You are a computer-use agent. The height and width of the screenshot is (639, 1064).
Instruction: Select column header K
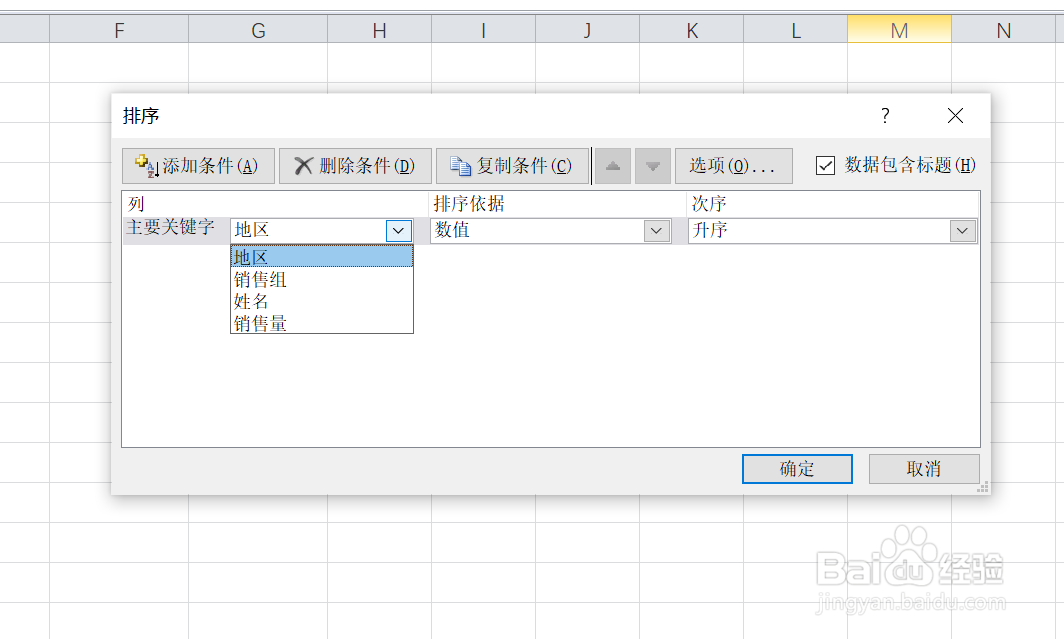point(691,30)
